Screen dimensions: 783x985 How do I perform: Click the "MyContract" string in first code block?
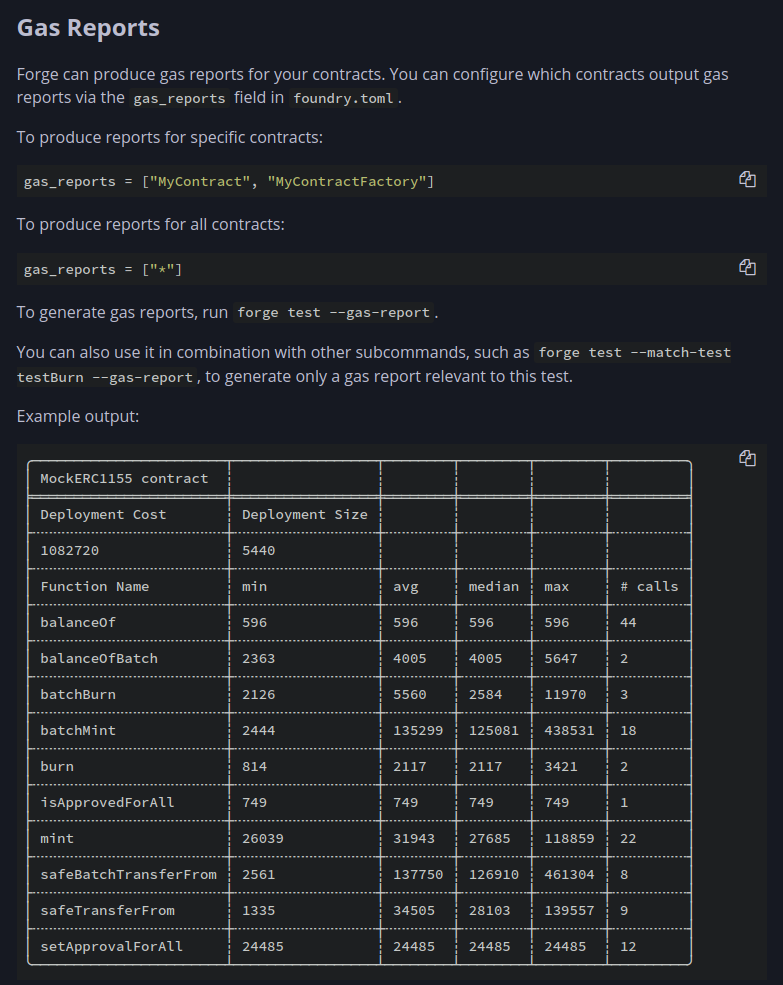coord(200,182)
